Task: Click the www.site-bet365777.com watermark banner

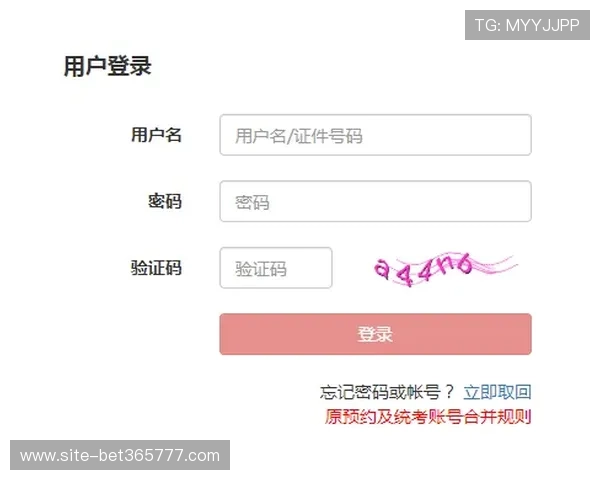Action: (x=120, y=455)
